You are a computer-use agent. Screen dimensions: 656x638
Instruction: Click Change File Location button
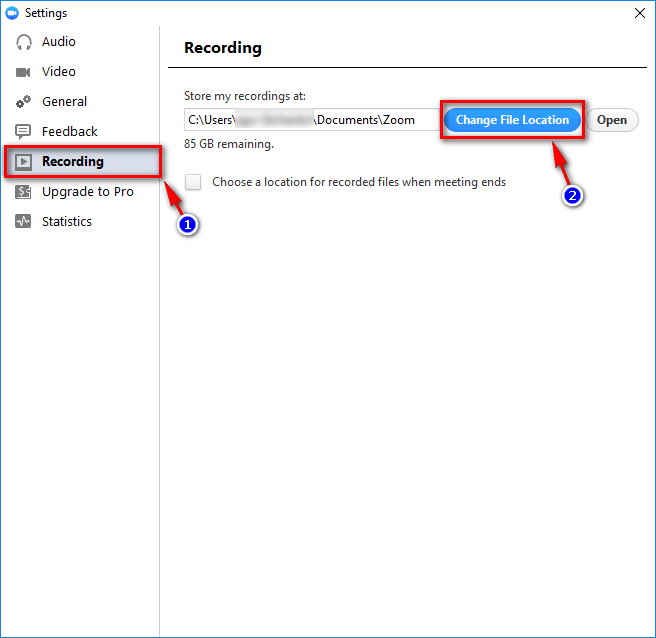point(512,120)
